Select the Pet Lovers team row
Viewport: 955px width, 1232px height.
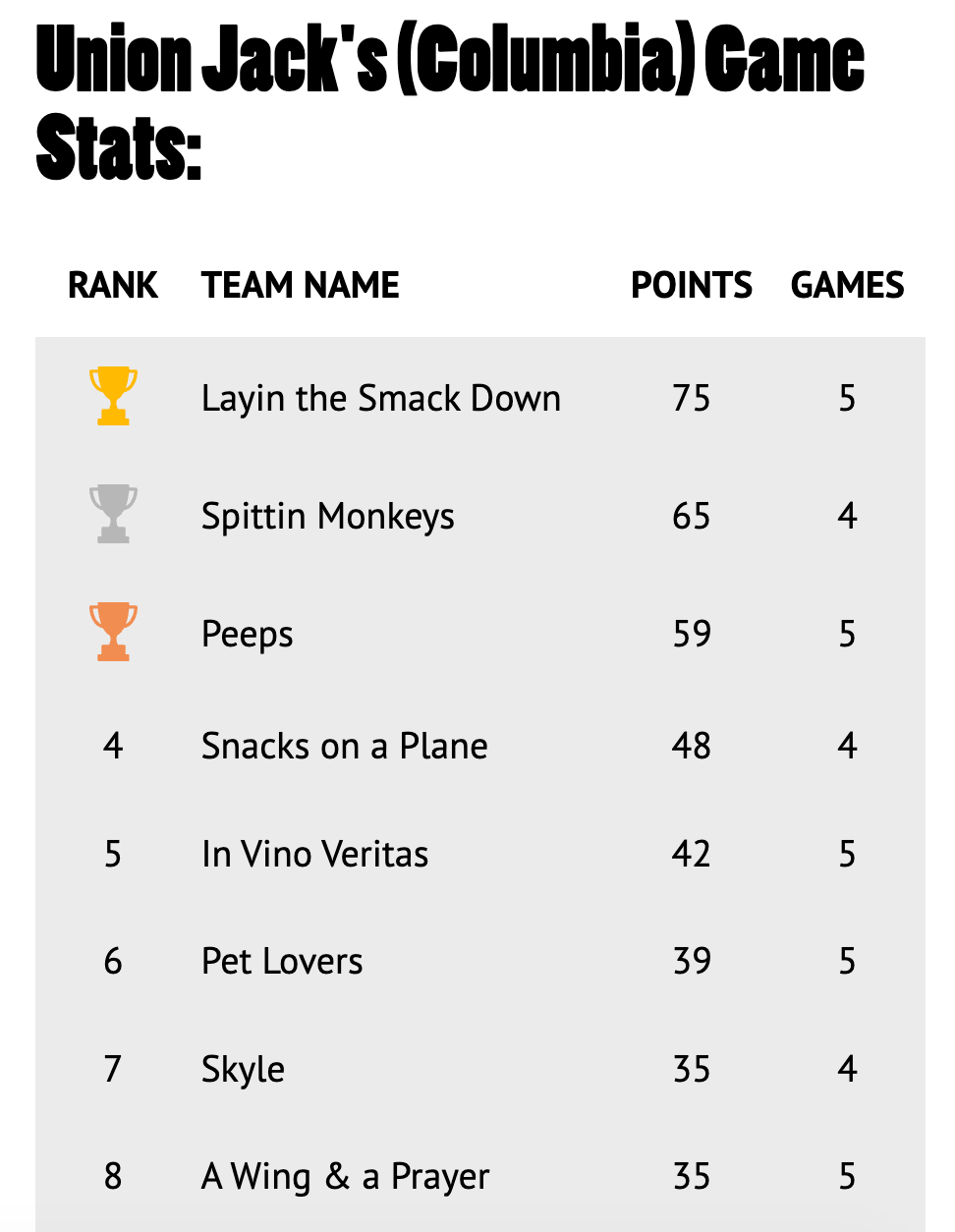click(479, 961)
